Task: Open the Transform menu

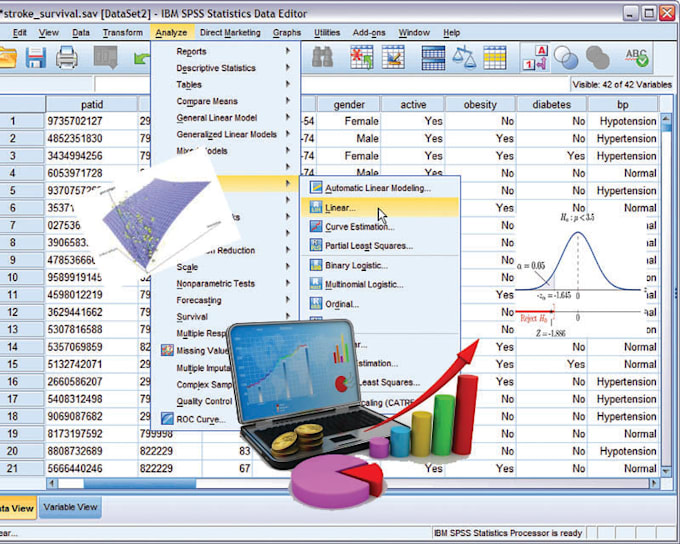Action: (122, 33)
